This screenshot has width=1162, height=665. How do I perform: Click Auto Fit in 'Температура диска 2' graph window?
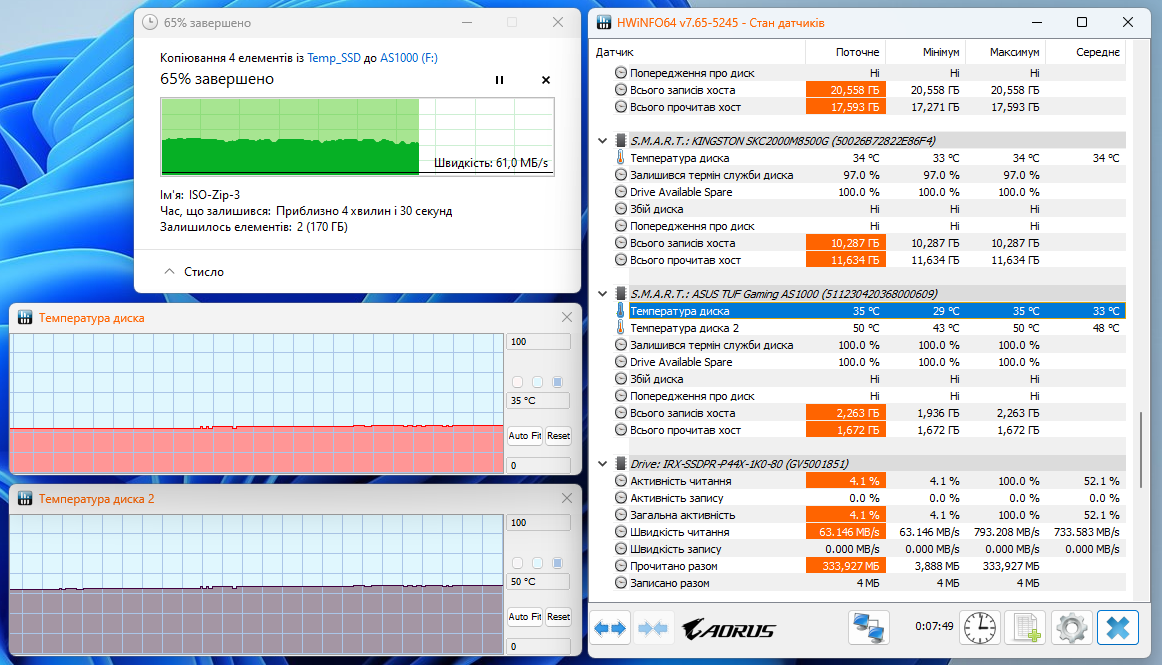525,617
